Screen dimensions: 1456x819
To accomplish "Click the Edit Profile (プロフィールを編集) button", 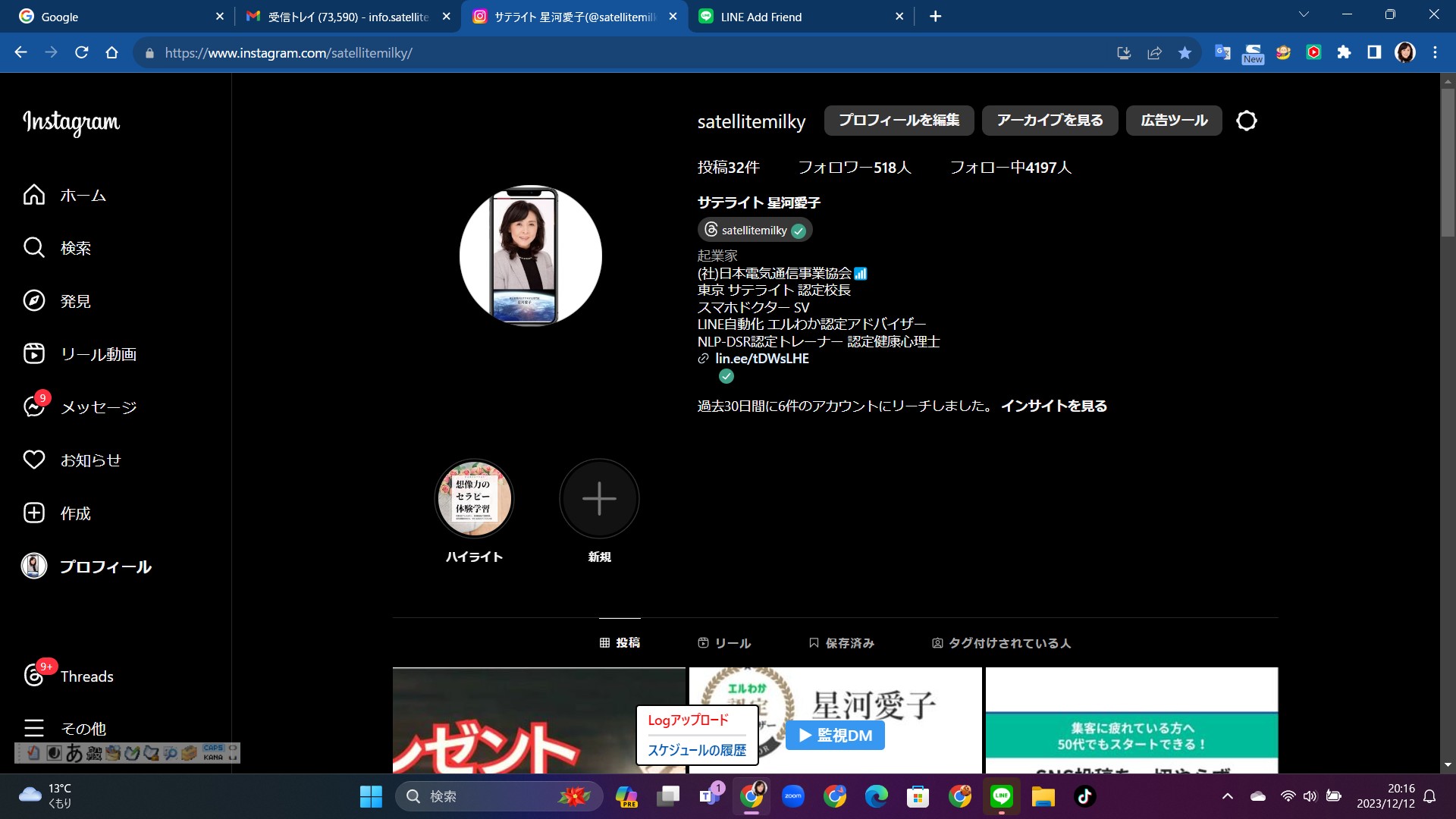I will tap(899, 121).
